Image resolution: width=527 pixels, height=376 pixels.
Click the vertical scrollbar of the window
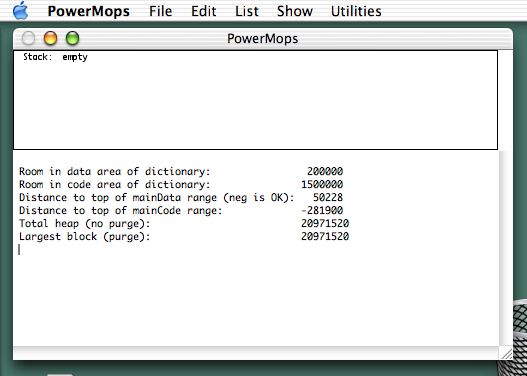505,248
